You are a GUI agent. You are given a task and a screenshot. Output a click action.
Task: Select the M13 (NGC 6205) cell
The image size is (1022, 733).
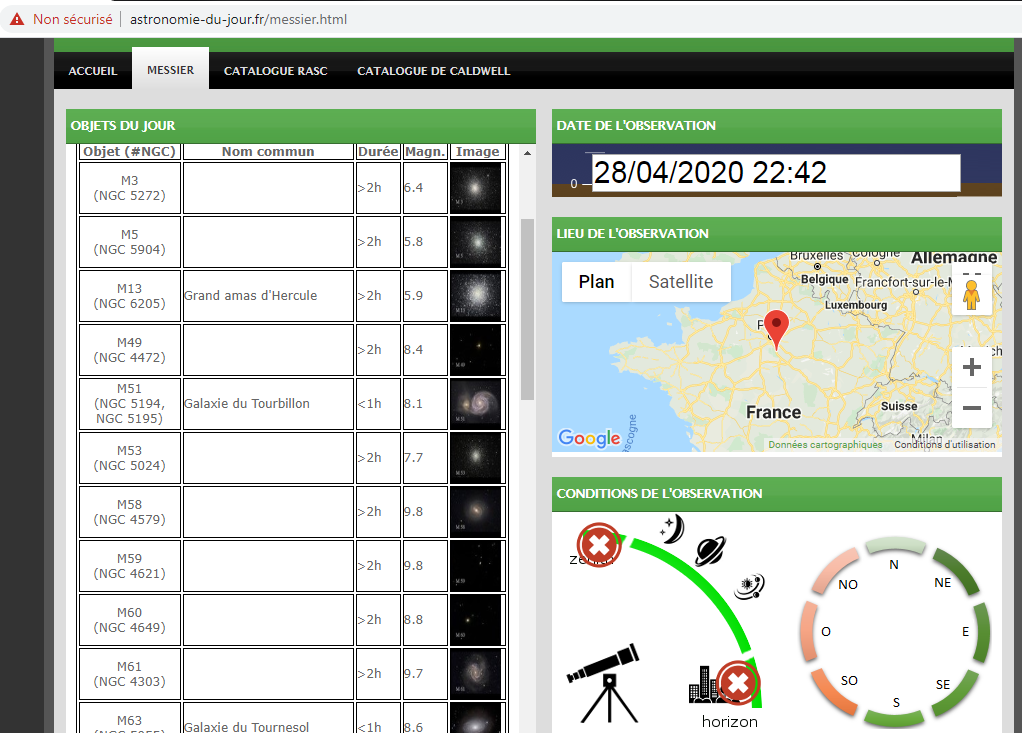click(x=130, y=296)
